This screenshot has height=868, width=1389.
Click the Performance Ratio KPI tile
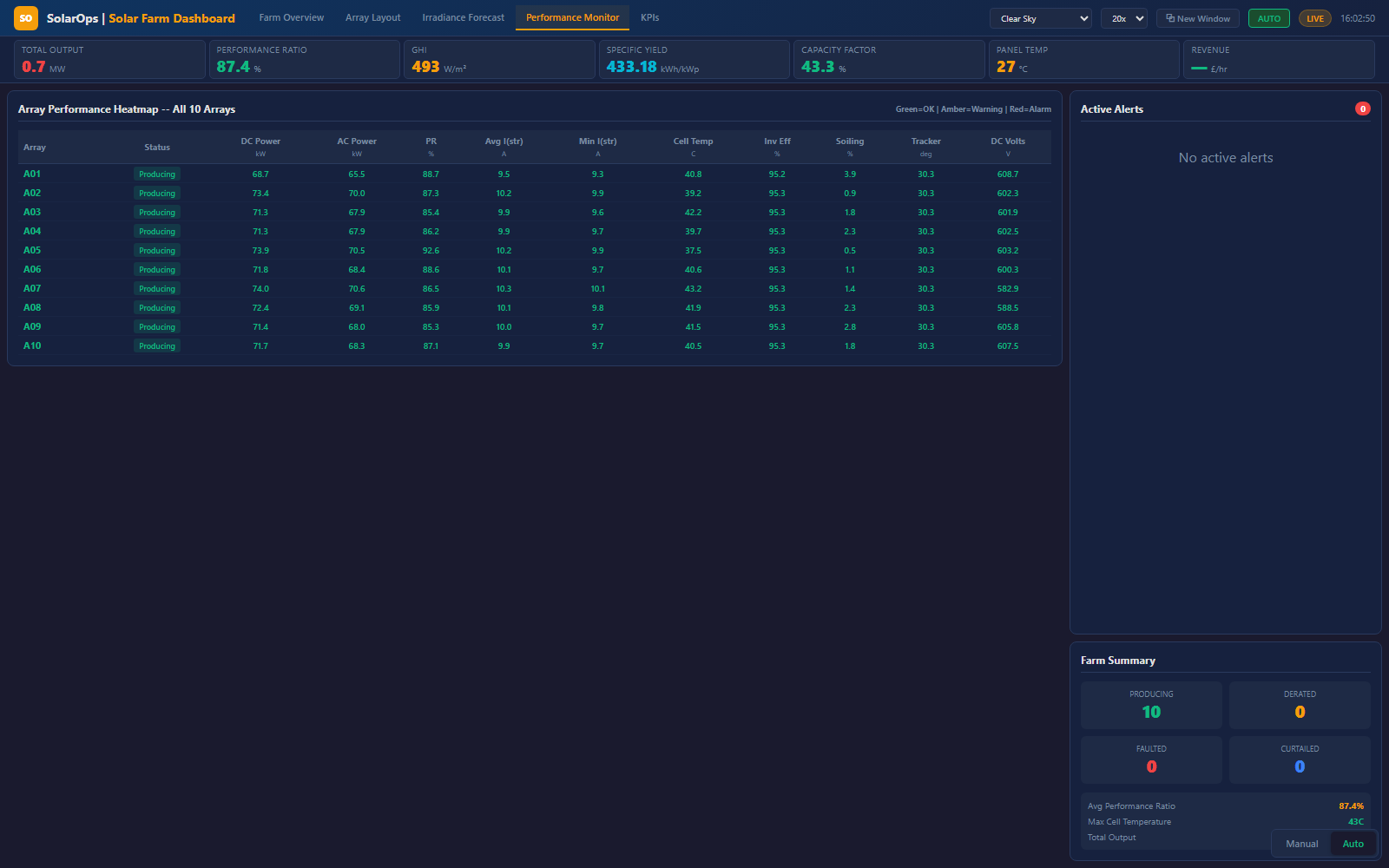[304, 59]
